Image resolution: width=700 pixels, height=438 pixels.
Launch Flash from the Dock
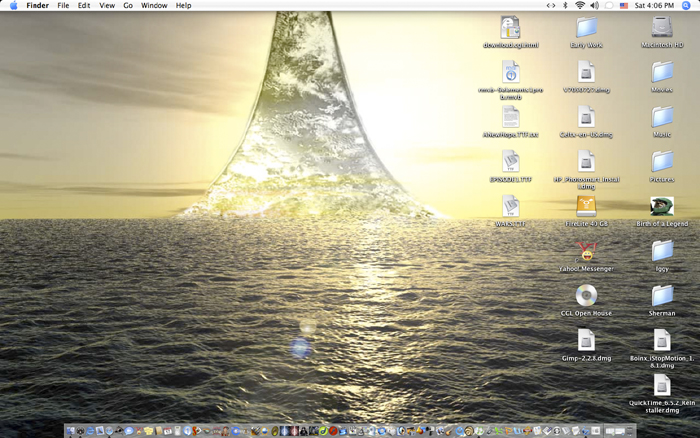click(333, 431)
